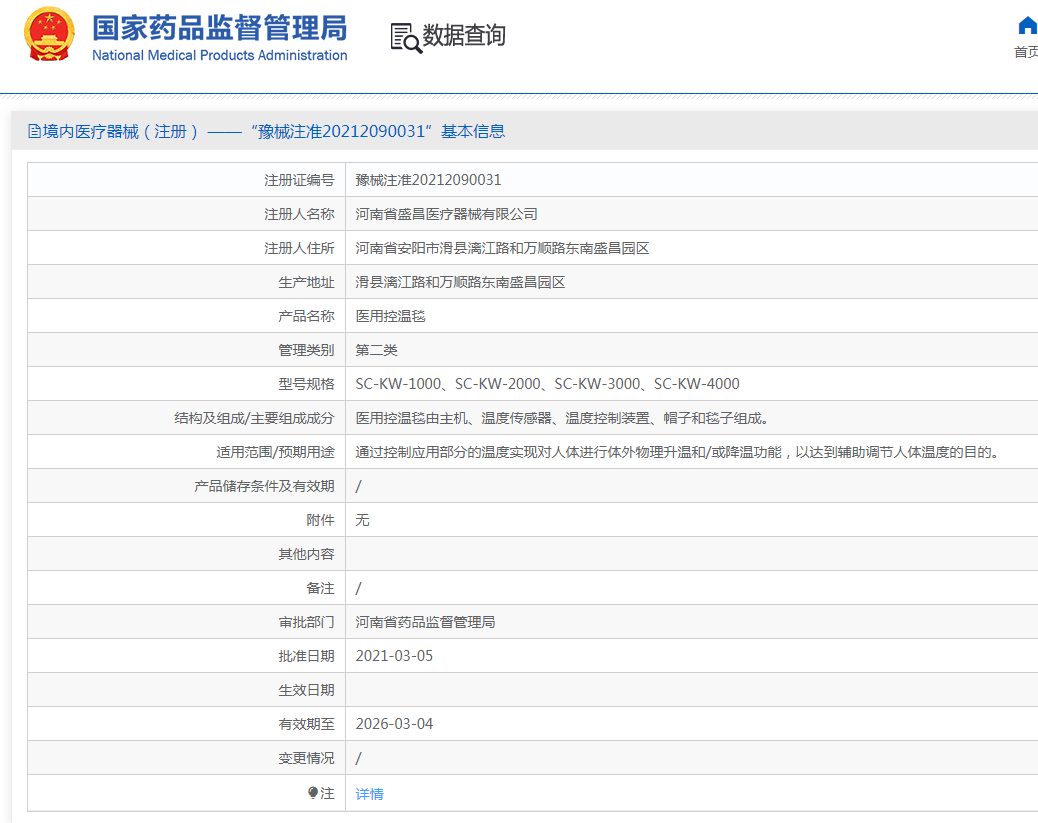Click the 生产地址 production address value
1038x823 pixels.
click(460, 282)
